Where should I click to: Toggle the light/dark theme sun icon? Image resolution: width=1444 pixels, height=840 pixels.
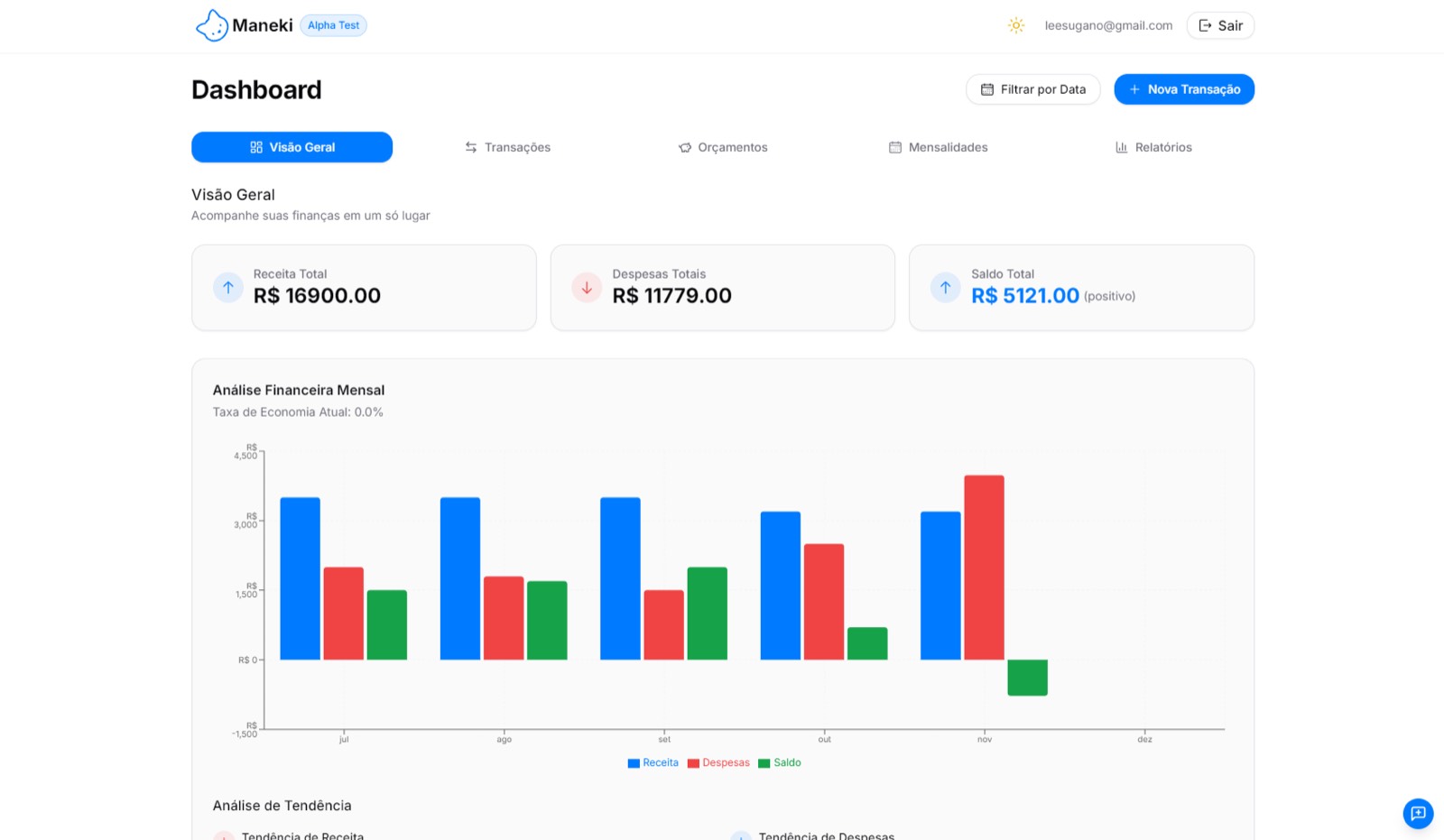[1016, 25]
